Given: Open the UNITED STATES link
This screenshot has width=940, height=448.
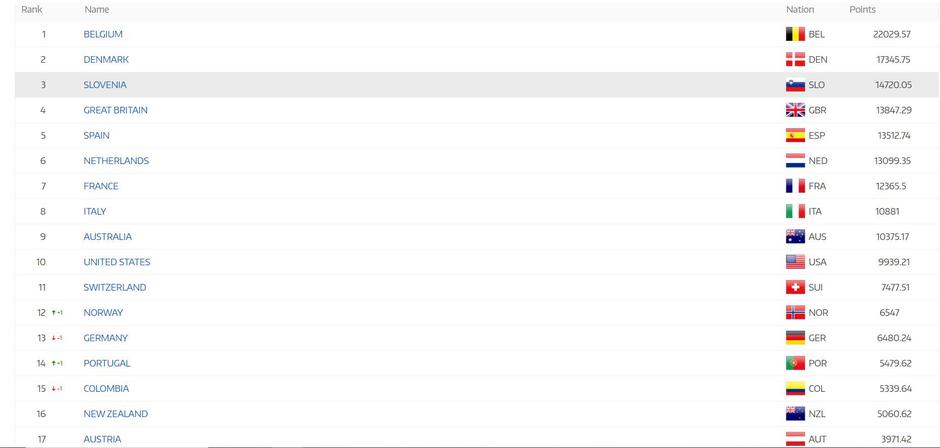Looking at the screenshot, I should point(117,262).
